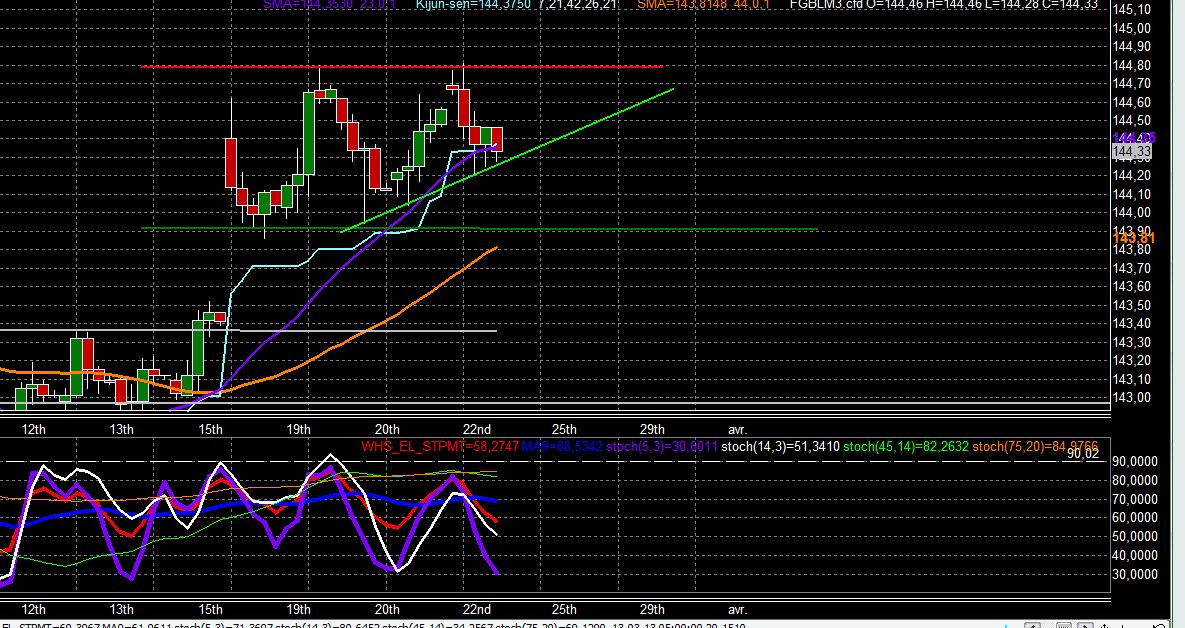Click the orange SMA=143,8148 indicator label

704,5
